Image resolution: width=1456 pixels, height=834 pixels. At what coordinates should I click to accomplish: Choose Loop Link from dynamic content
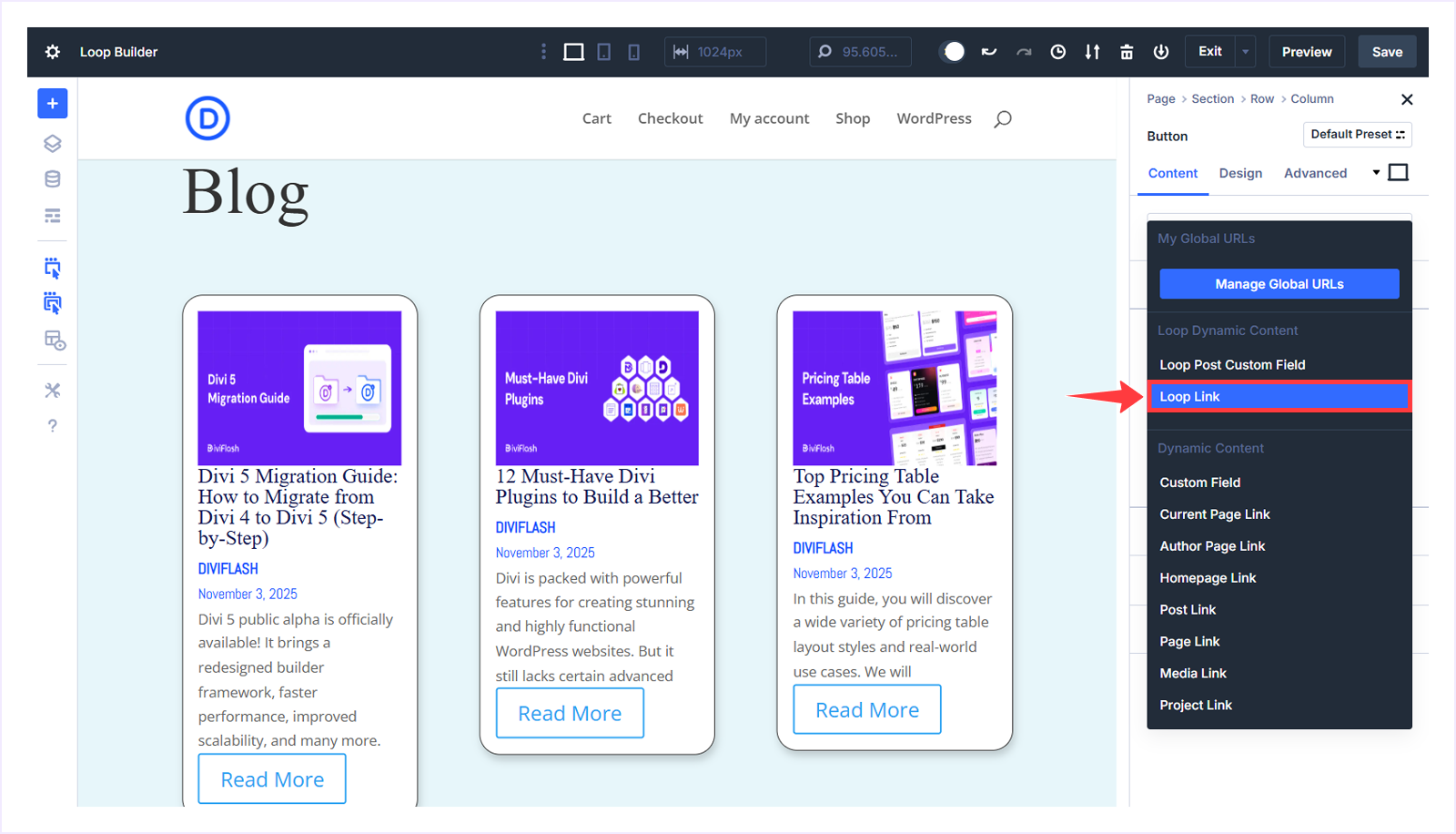pos(1279,397)
